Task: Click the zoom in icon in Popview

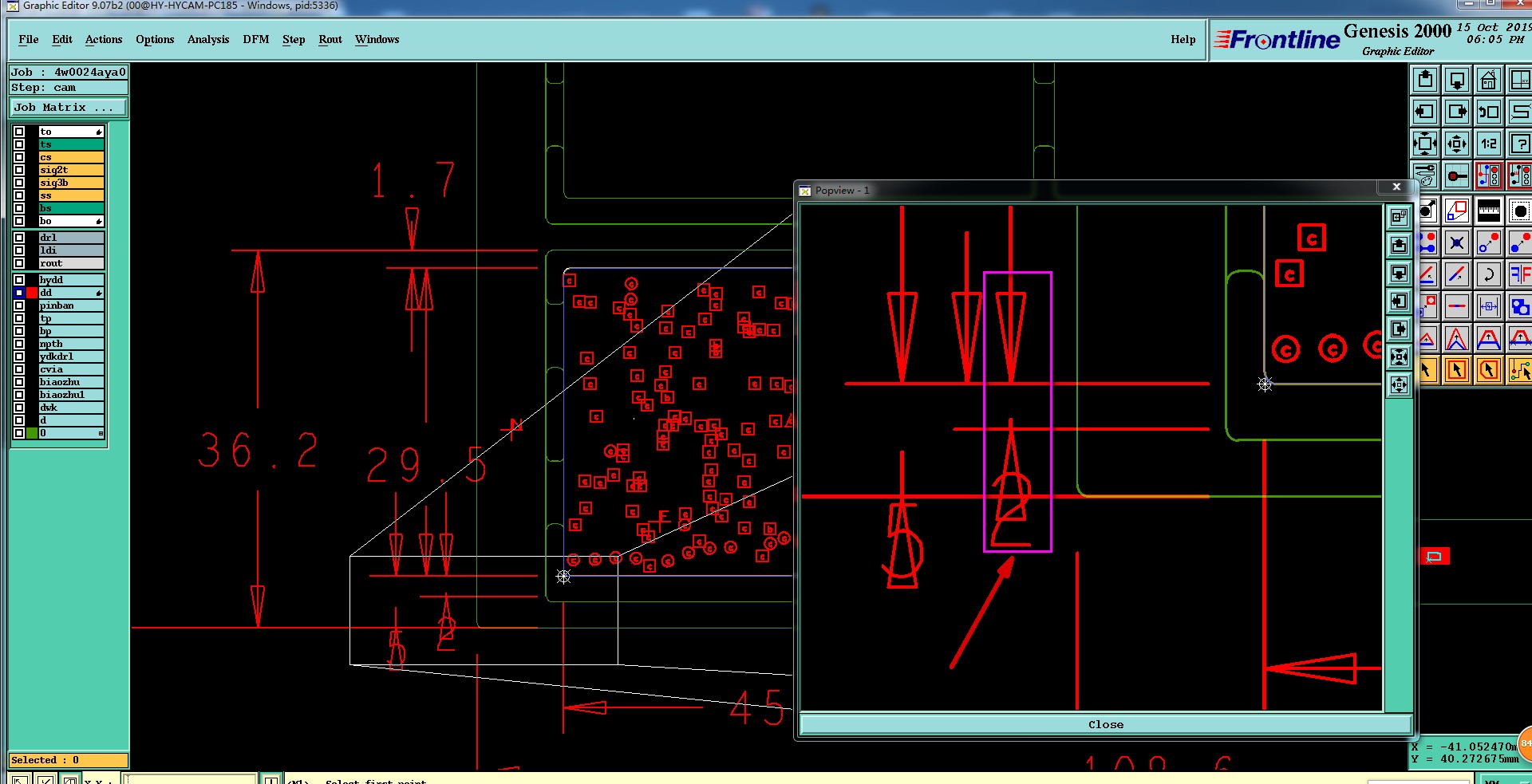Action: click(x=1399, y=357)
